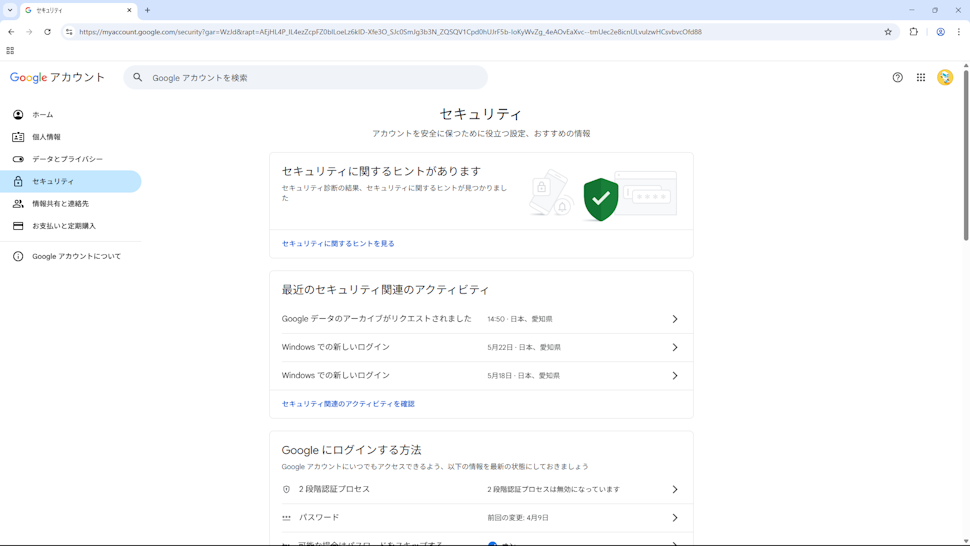Screen dimensions: 970x546
Task: Click the 情報共有と連絡先 people icon
Action: coord(18,203)
